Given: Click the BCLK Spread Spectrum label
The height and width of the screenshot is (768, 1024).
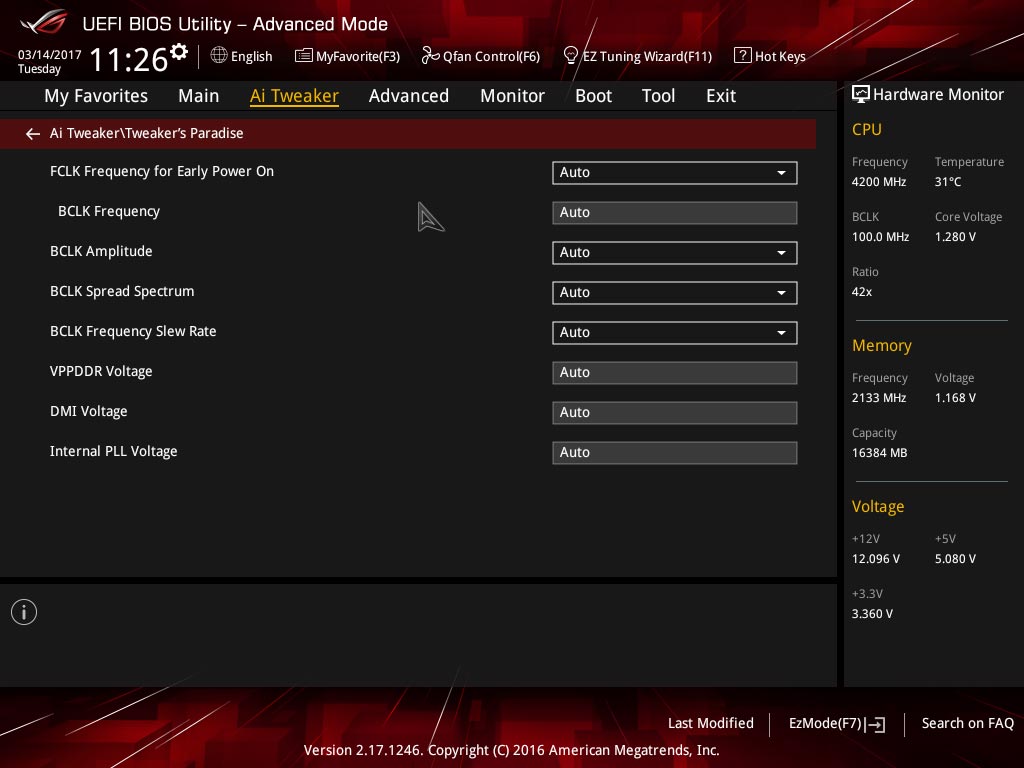Looking at the screenshot, I should [122, 291].
